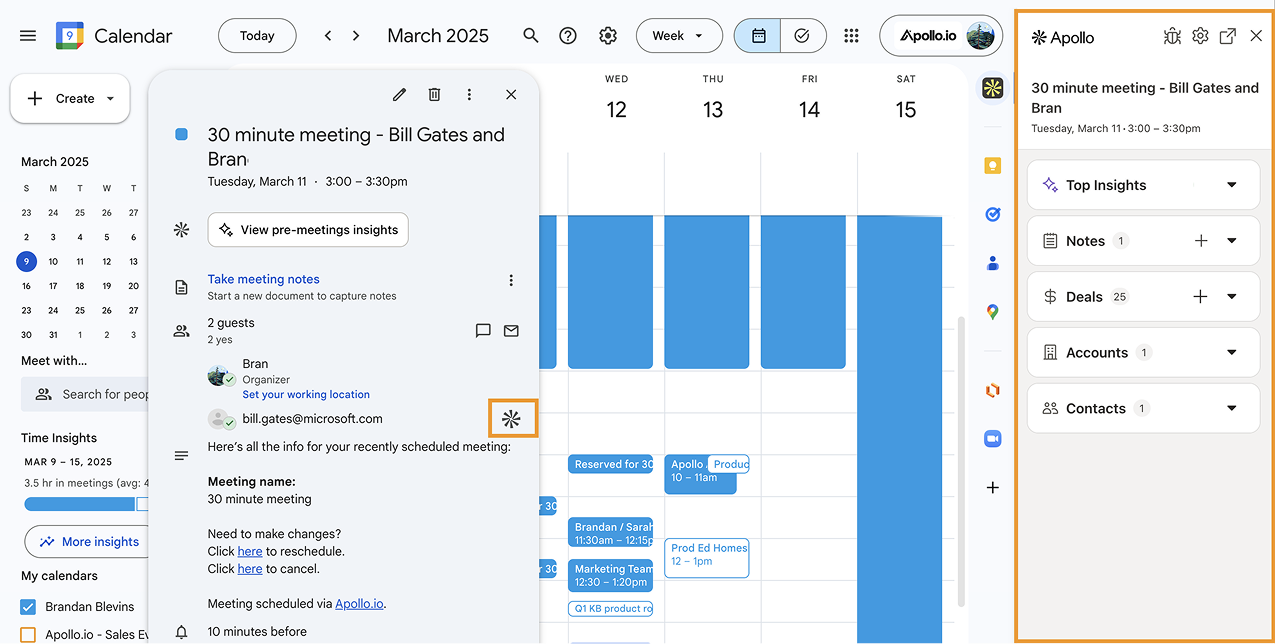1275x644 pixels.
Task: Click the Search for people field
Action: (x=85, y=394)
